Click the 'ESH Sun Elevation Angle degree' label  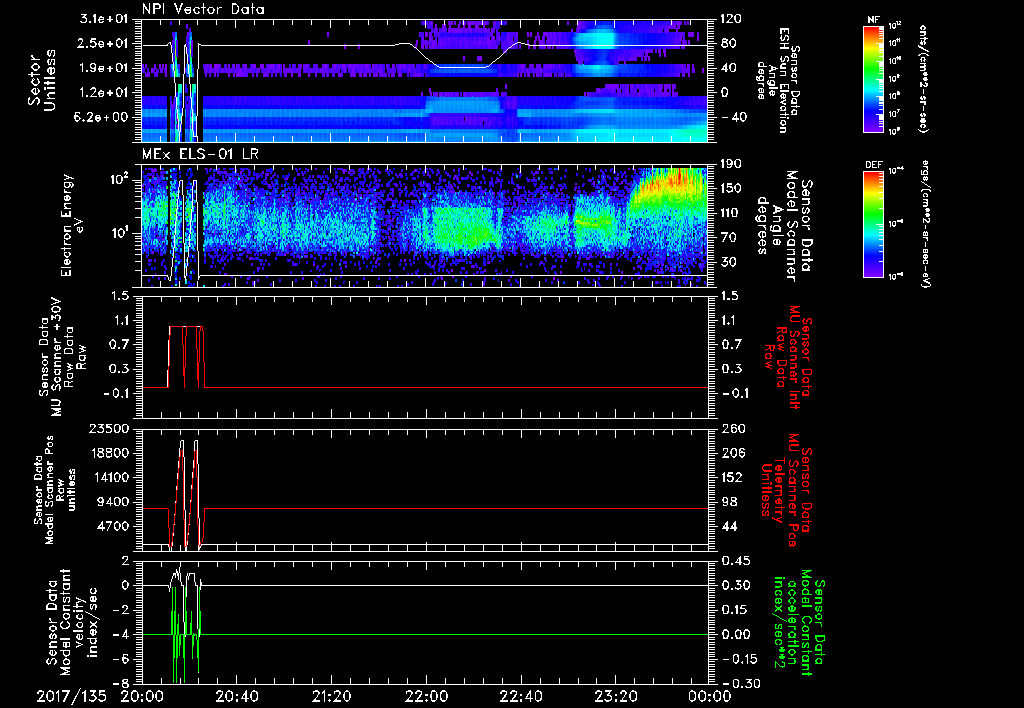point(777,80)
